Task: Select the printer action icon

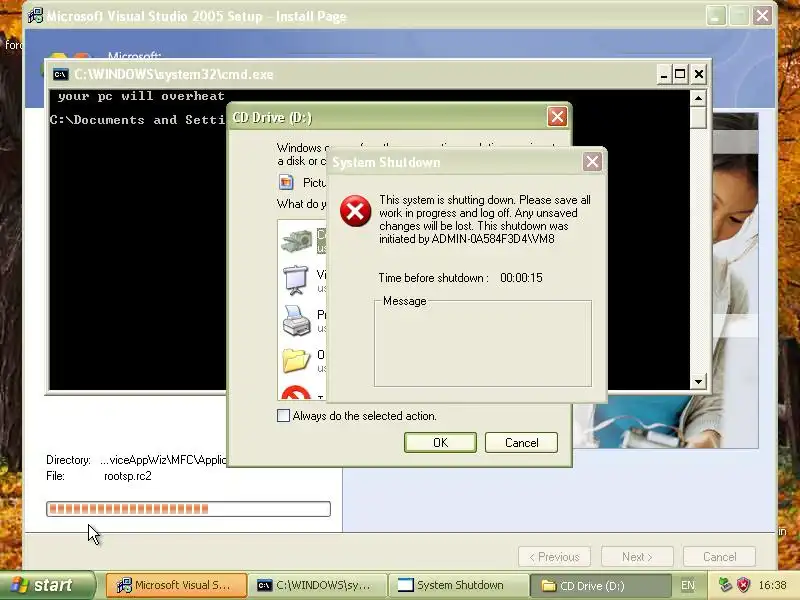Action: click(x=296, y=321)
